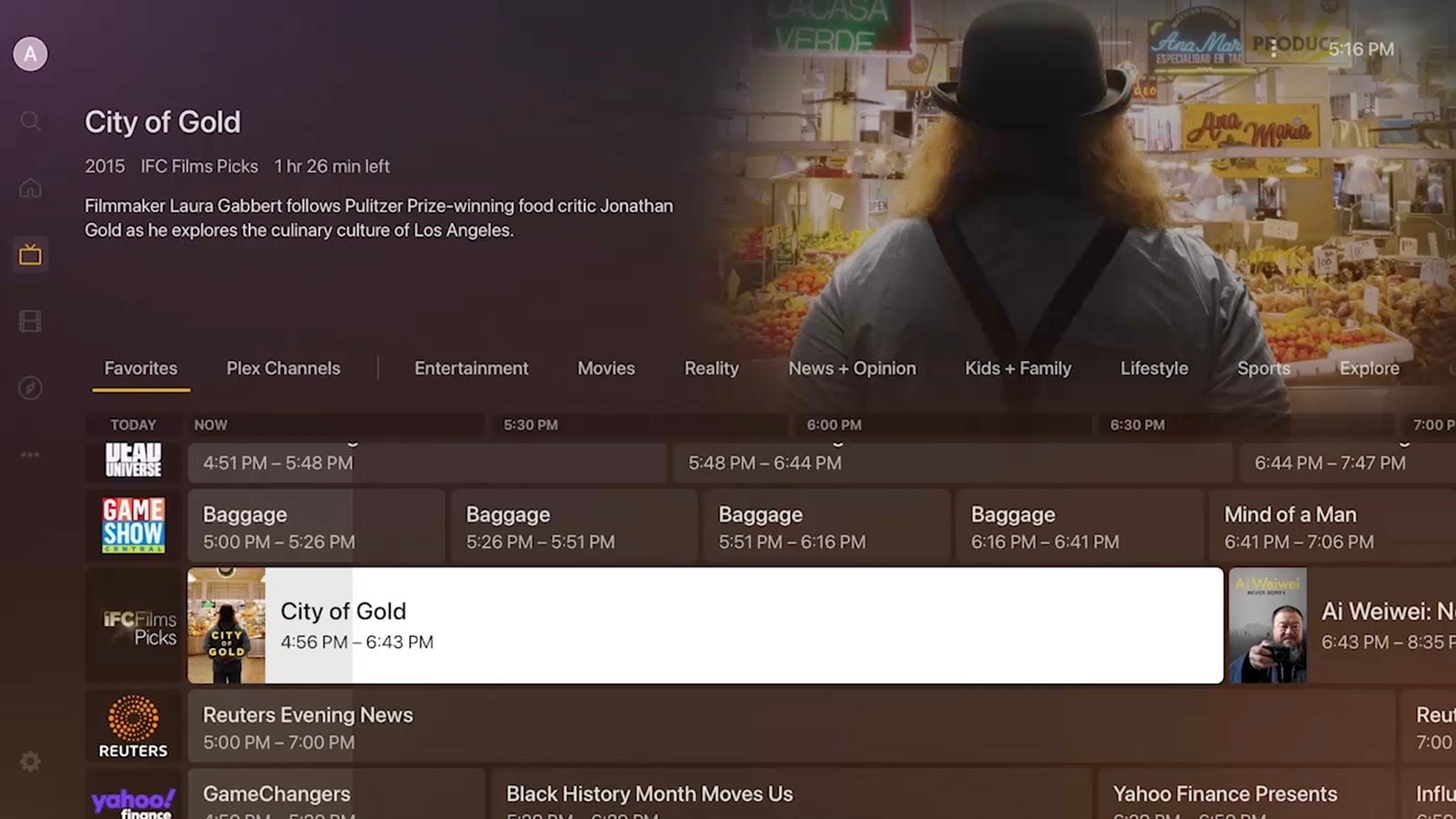
Task: Click the Ai Weiwei program thumbnail
Action: pos(1268,626)
